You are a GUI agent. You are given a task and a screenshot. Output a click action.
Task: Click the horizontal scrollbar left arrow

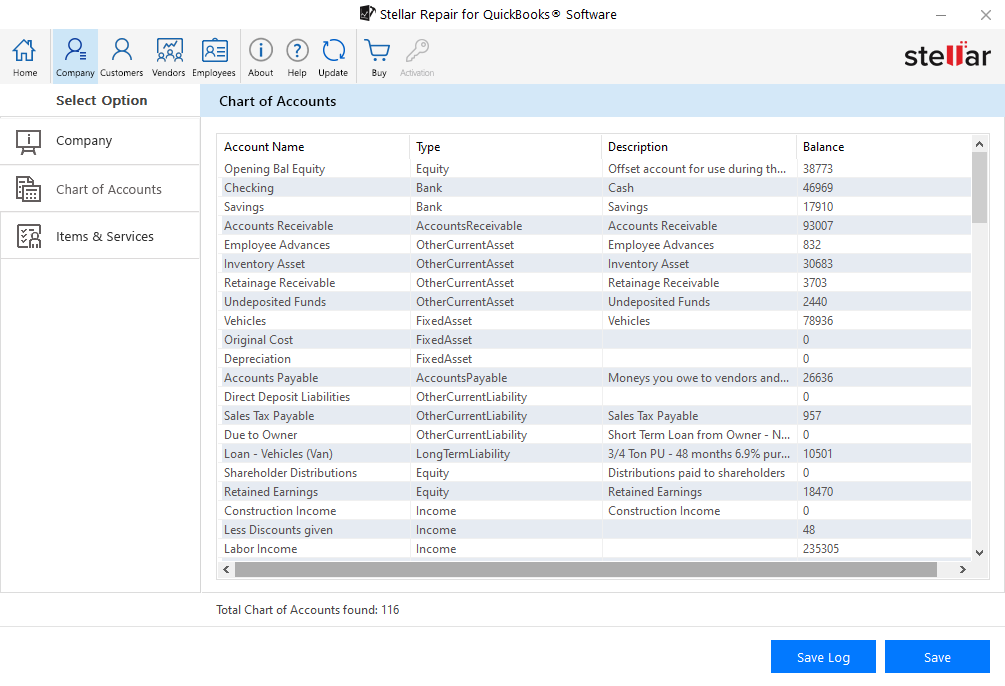[226, 569]
